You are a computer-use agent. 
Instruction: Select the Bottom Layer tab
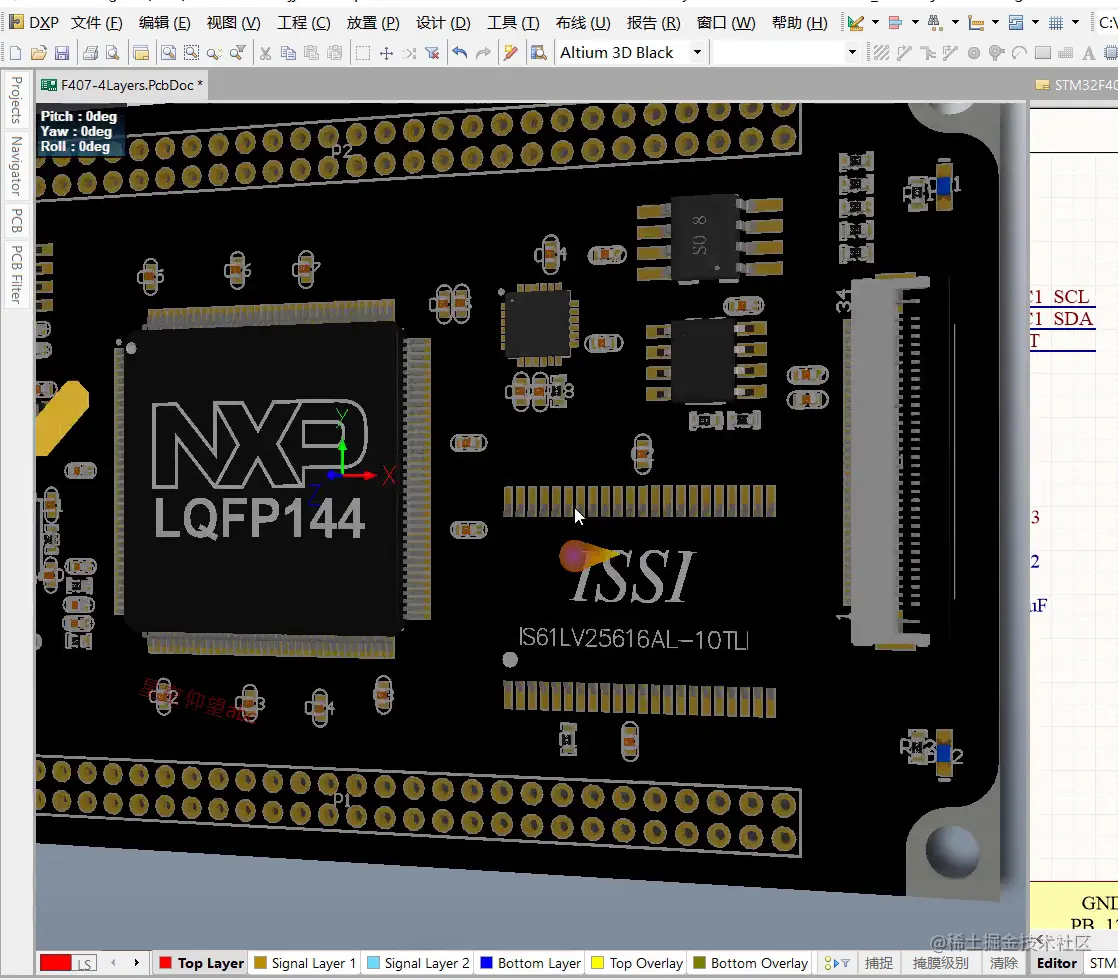click(x=530, y=963)
